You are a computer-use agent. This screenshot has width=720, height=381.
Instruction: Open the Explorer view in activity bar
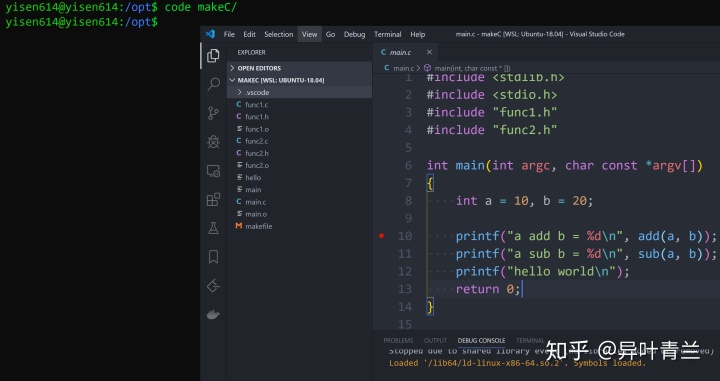[x=213, y=56]
